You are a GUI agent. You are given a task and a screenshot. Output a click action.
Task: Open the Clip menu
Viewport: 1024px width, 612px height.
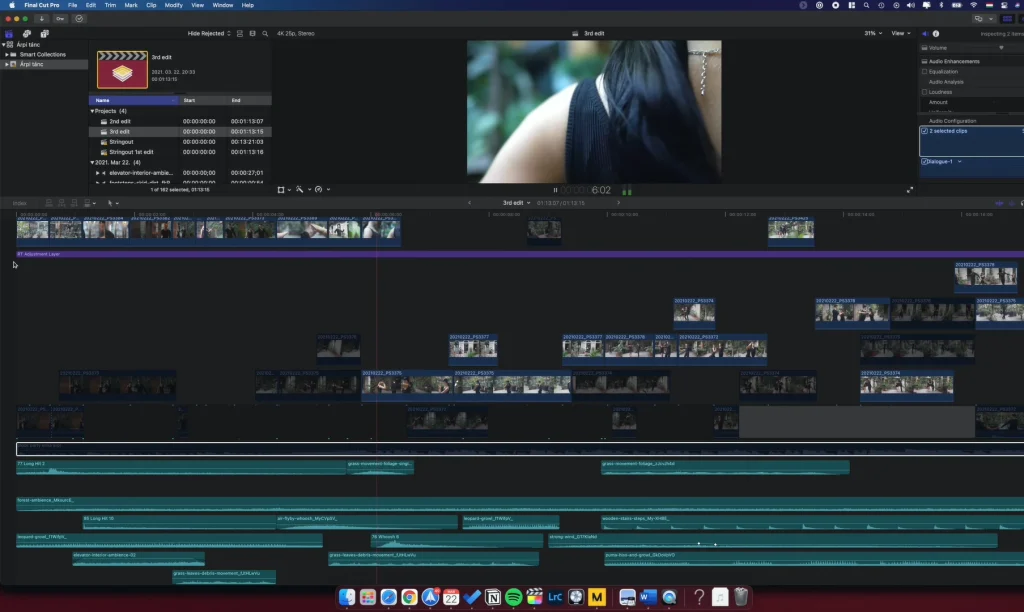point(151,5)
